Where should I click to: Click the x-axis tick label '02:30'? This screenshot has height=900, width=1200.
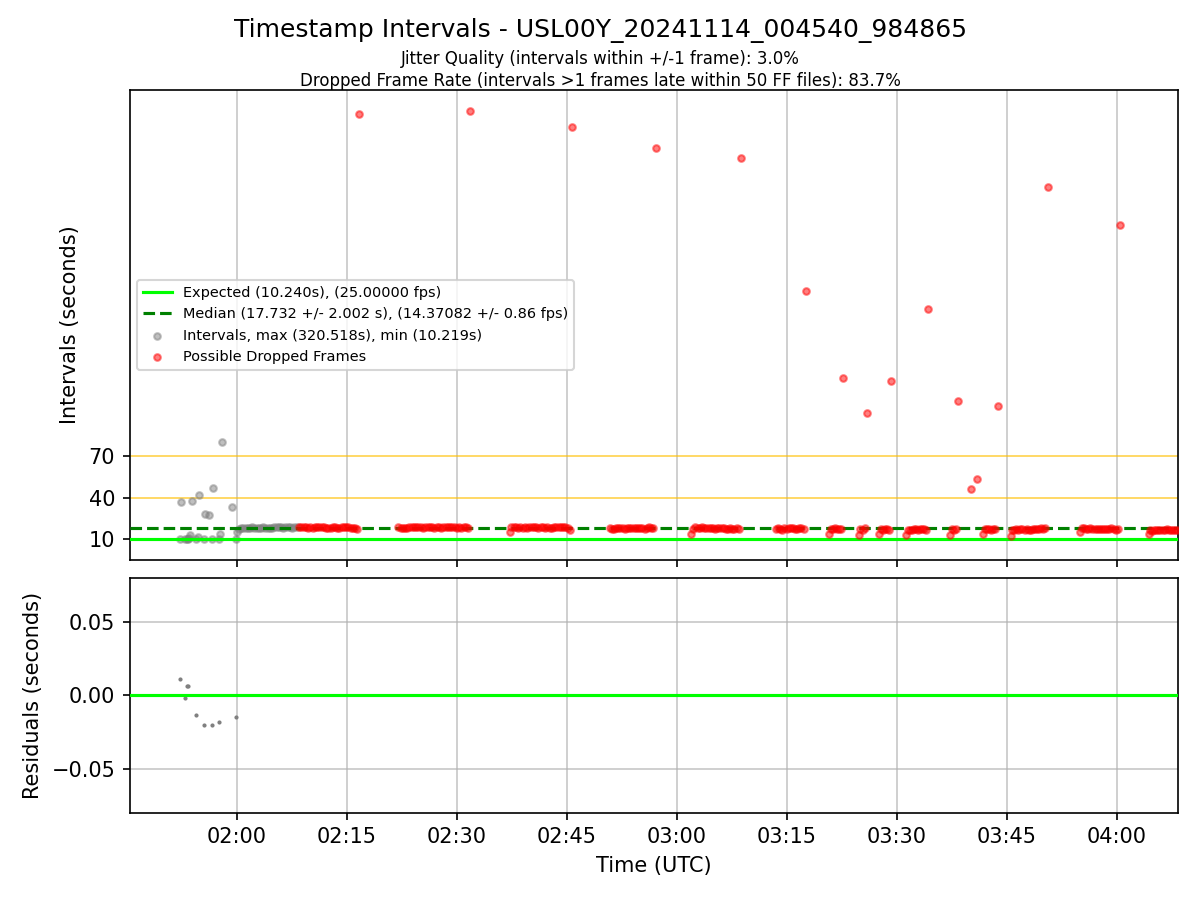[457, 834]
